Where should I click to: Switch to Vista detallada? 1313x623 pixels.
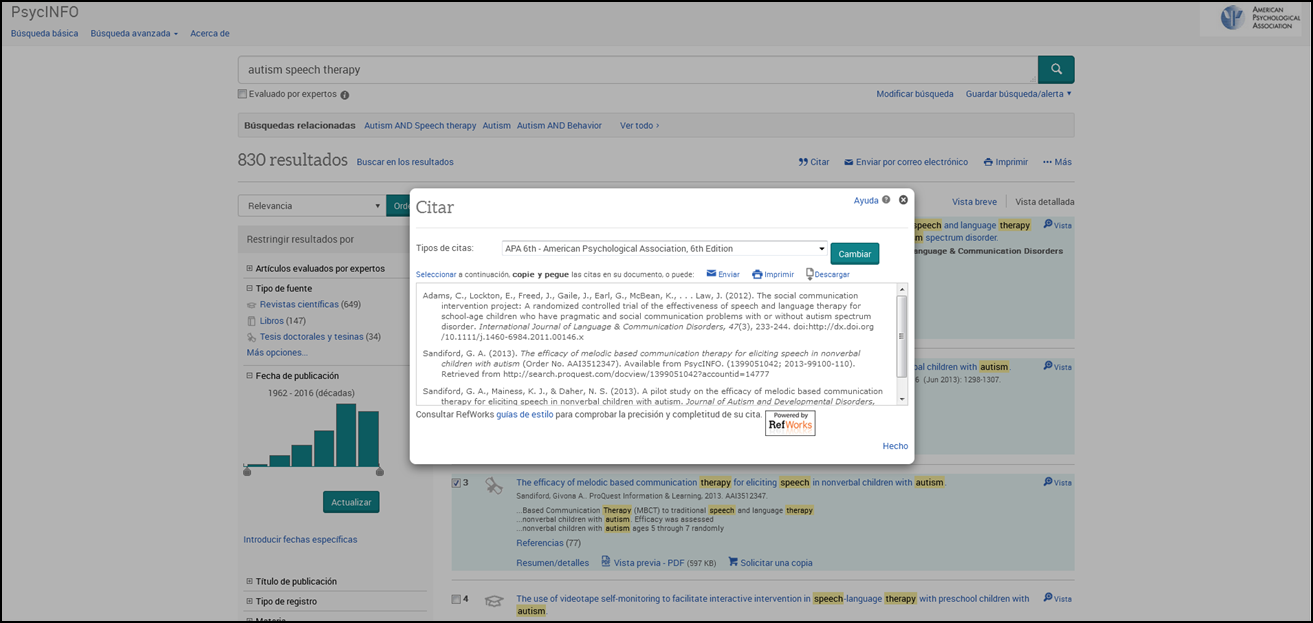click(x=1045, y=202)
